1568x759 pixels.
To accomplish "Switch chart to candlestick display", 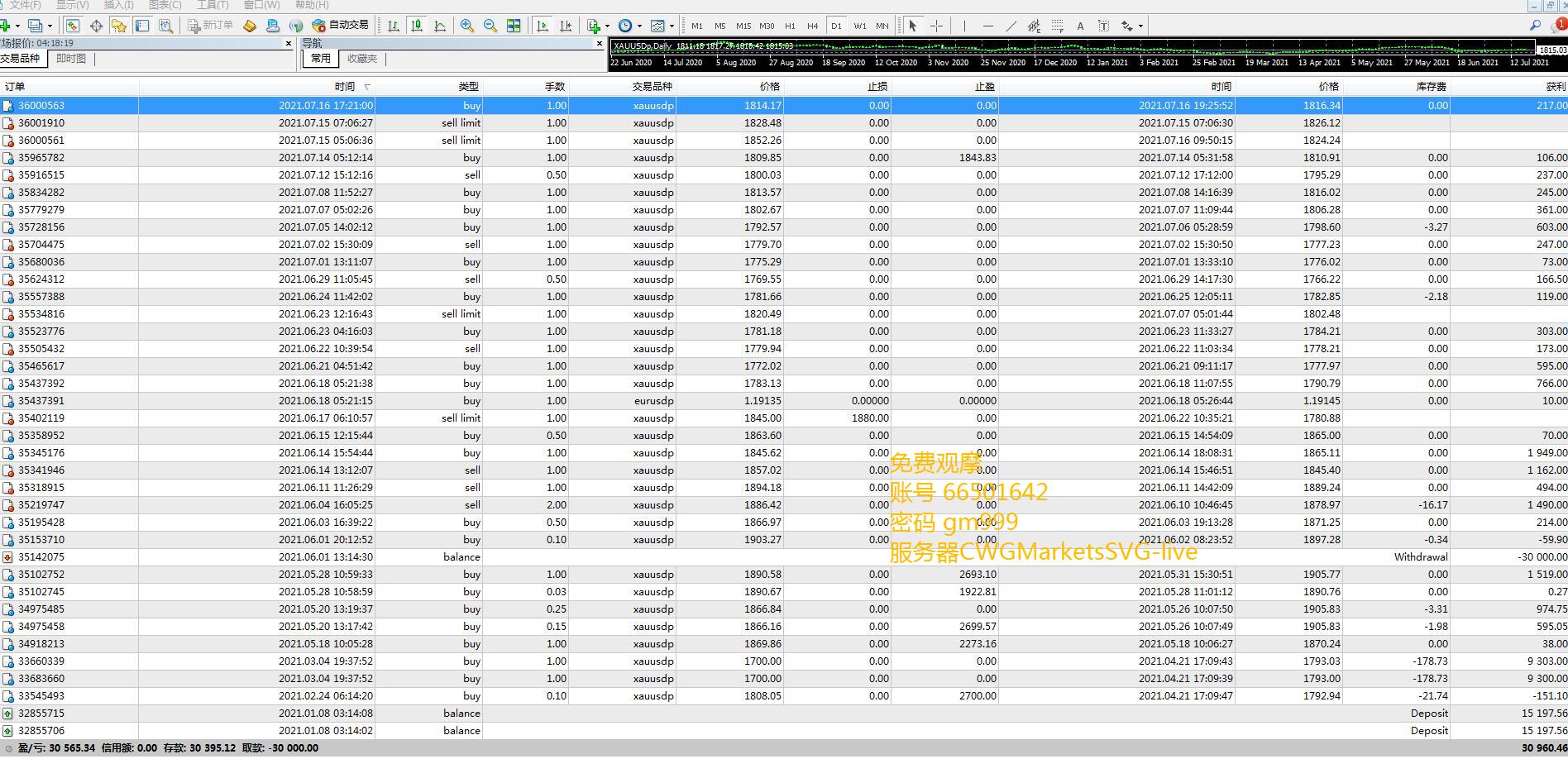I will pos(417,26).
